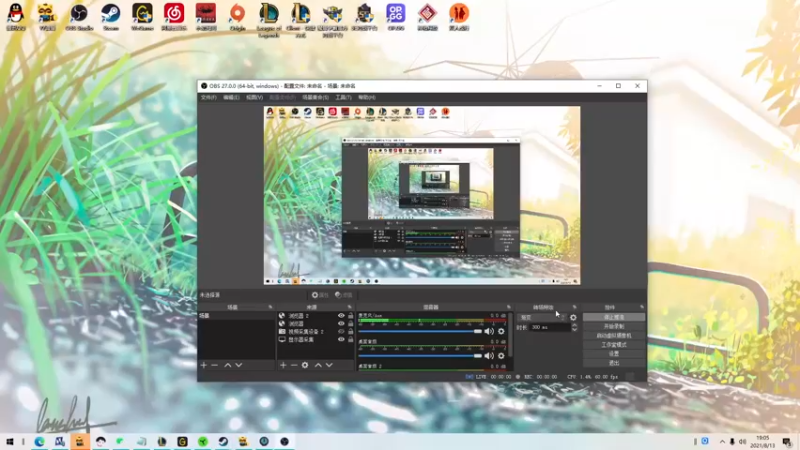Mute the second mixer channel speaker

pyautogui.click(x=489, y=356)
